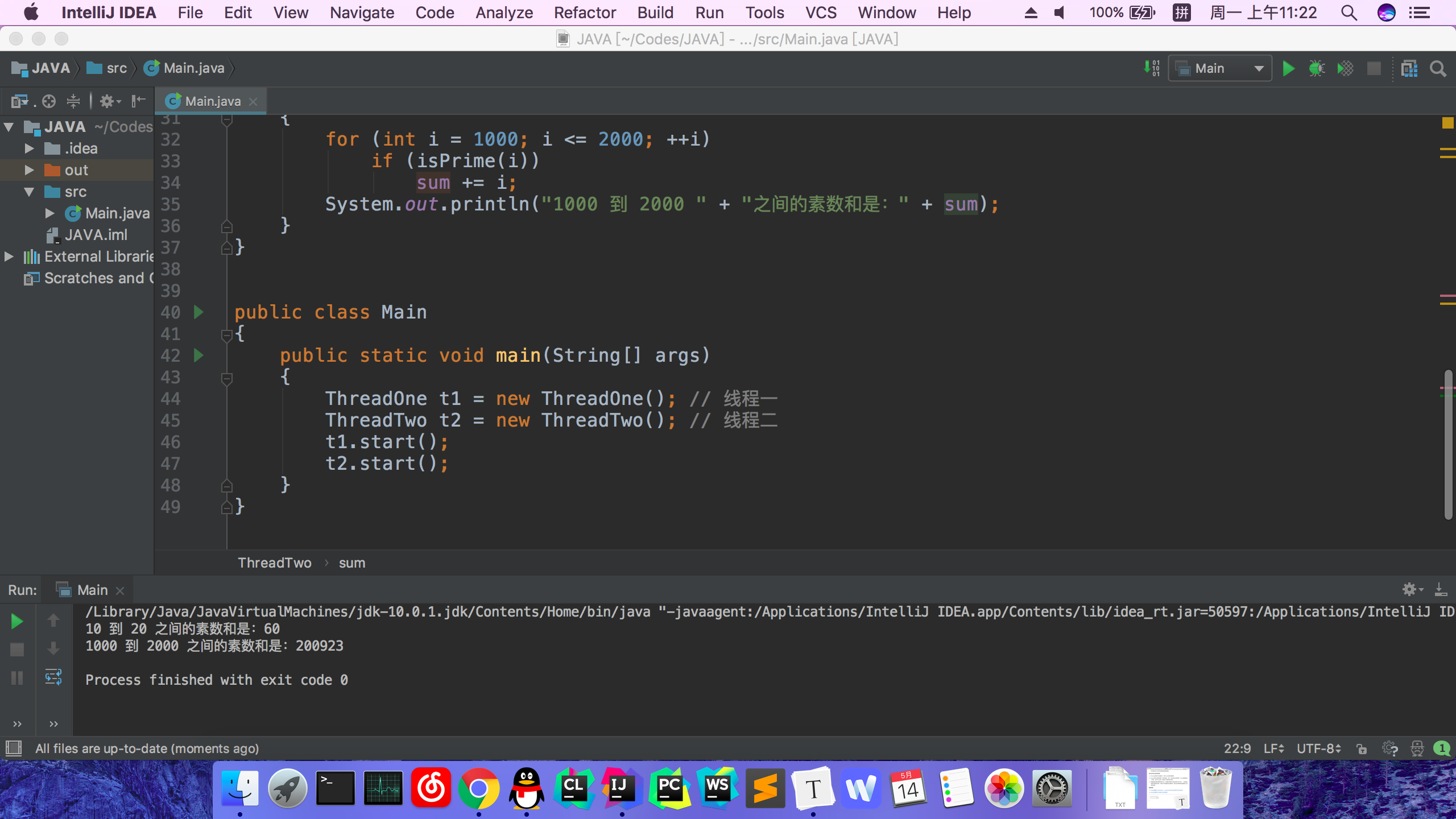Close the Main tab in Run panel
Viewport: 1456px width, 819px height.
(x=120, y=591)
